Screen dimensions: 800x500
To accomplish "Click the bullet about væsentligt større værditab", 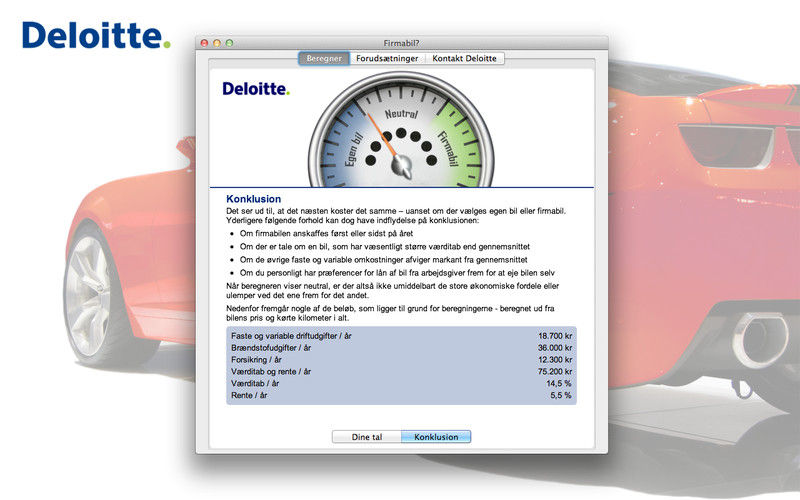I will click(385, 246).
